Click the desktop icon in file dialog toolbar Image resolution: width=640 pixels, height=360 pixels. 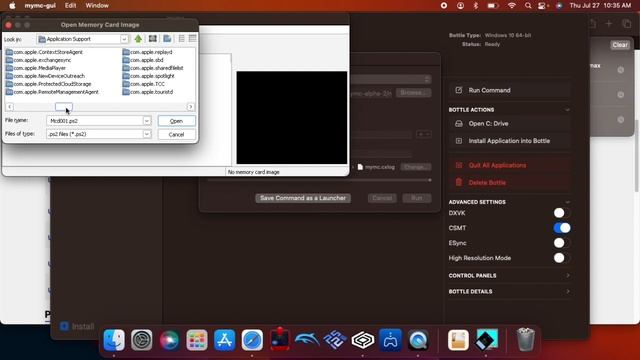coord(153,39)
